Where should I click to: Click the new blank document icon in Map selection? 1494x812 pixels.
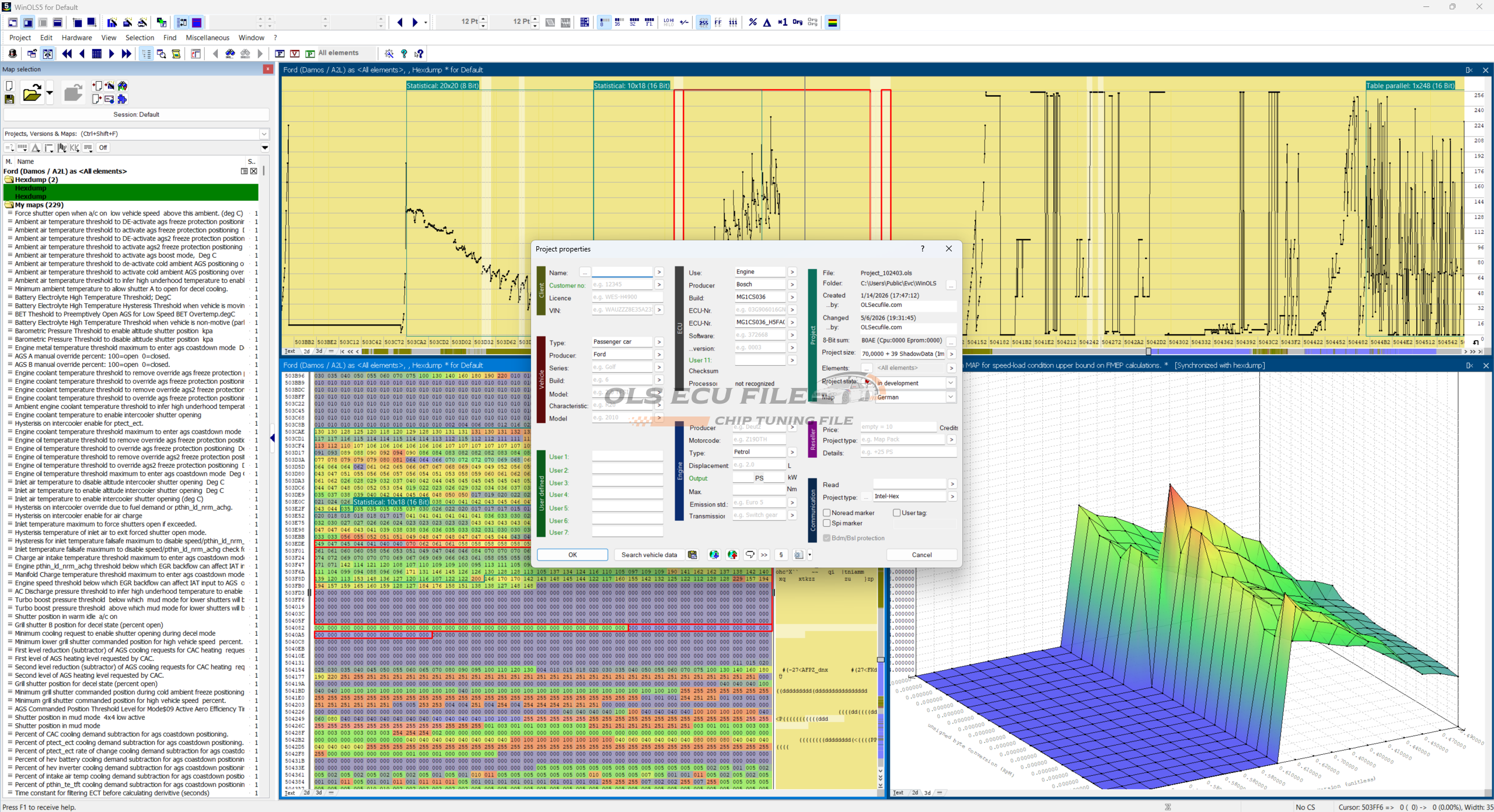(x=9, y=86)
